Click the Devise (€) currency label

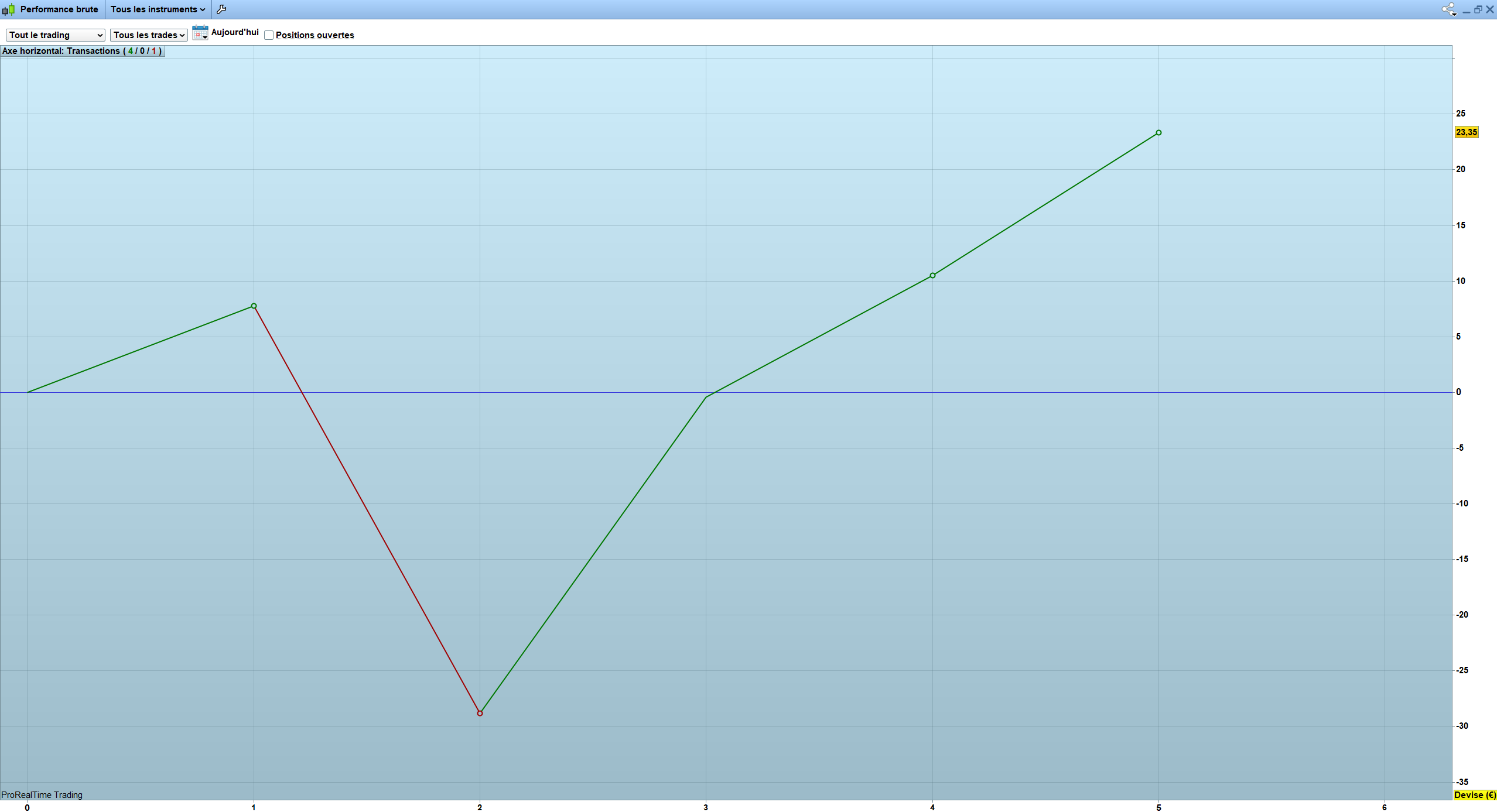click(1474, 794)
